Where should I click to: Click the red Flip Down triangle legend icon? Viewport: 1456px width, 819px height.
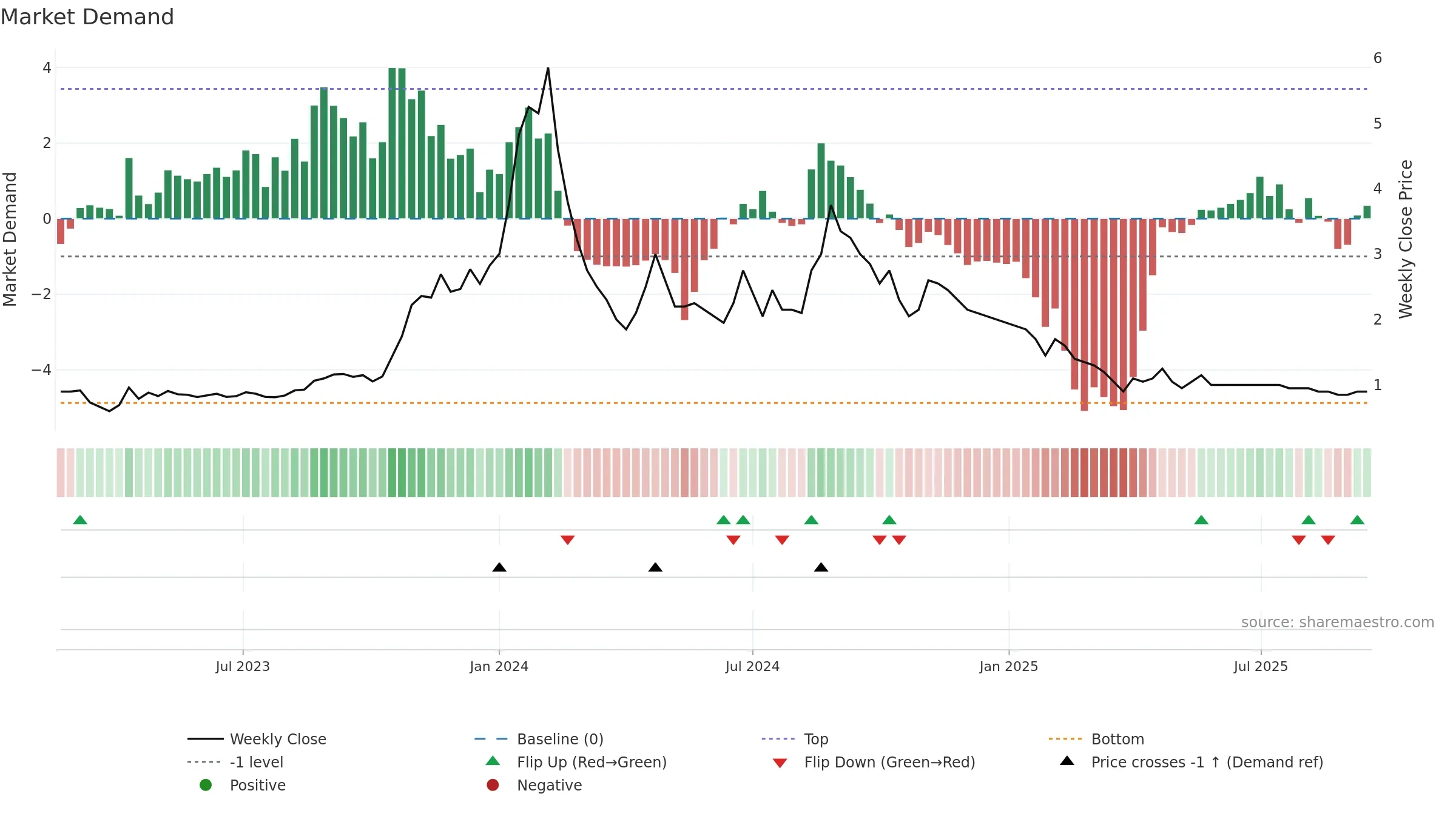click(780, 763)
